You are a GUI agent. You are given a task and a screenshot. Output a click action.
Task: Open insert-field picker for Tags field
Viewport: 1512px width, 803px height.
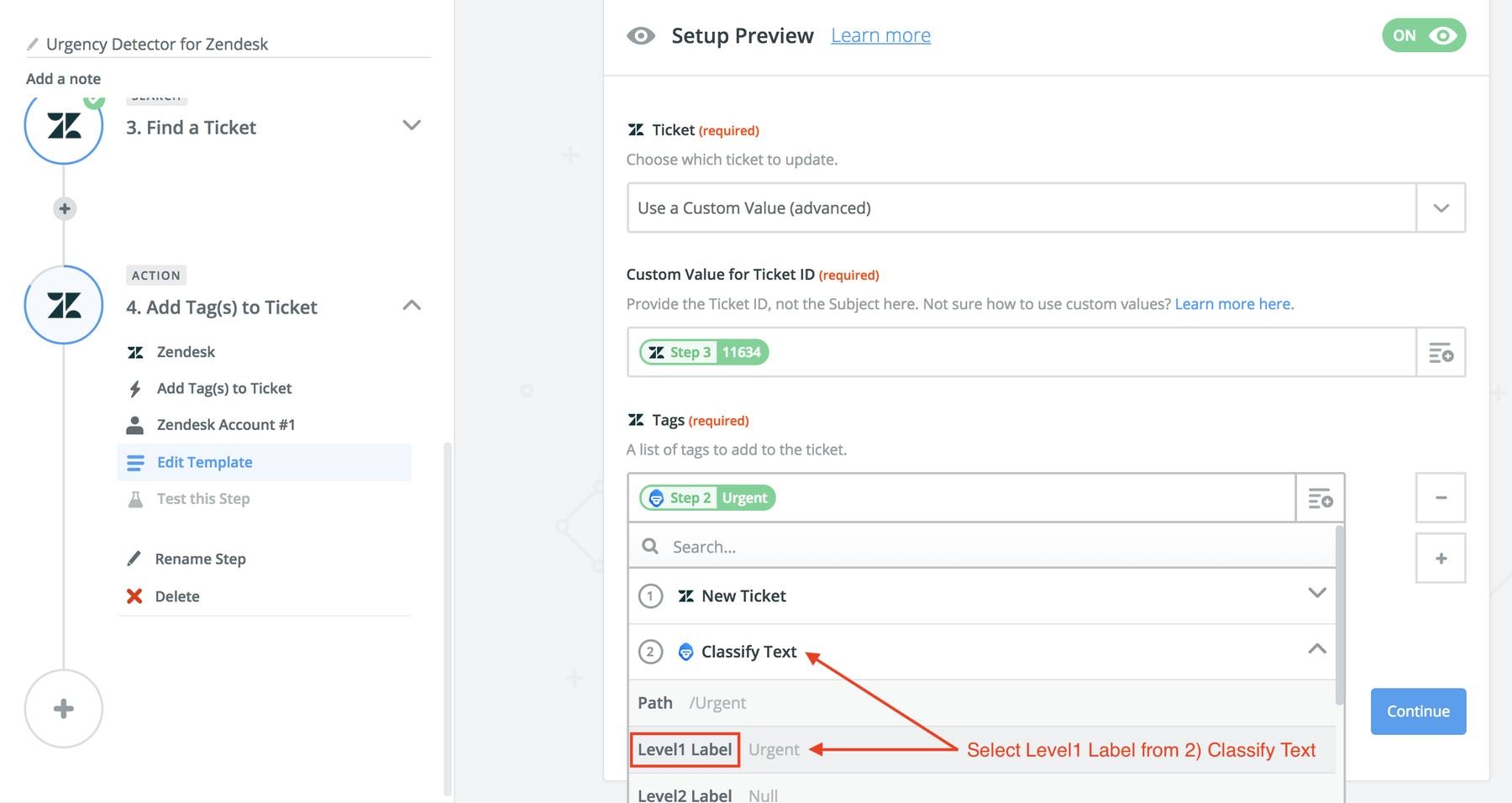pos(1320,498)
